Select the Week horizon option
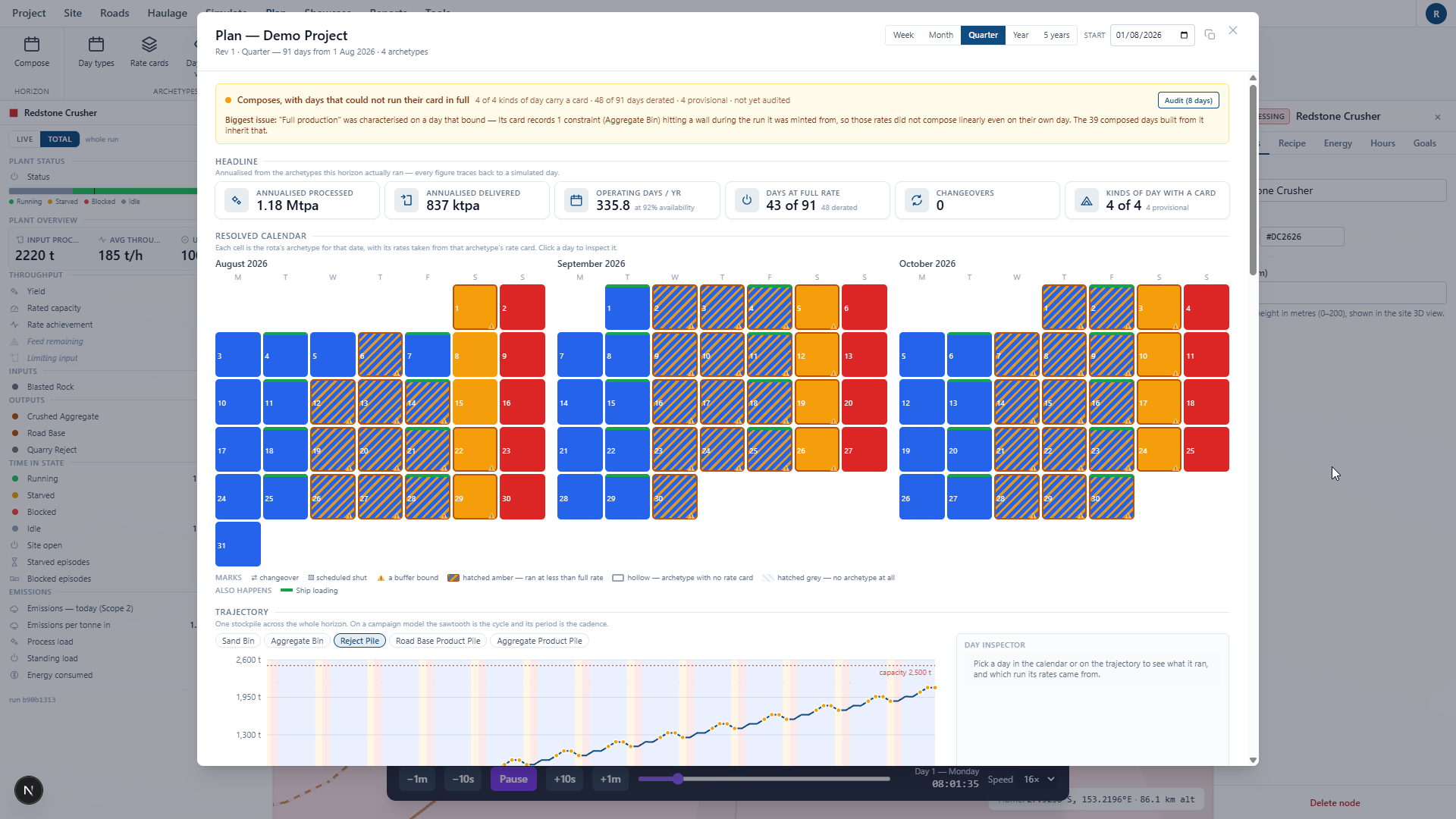The image size is (1456, 819). coord(903,35)
